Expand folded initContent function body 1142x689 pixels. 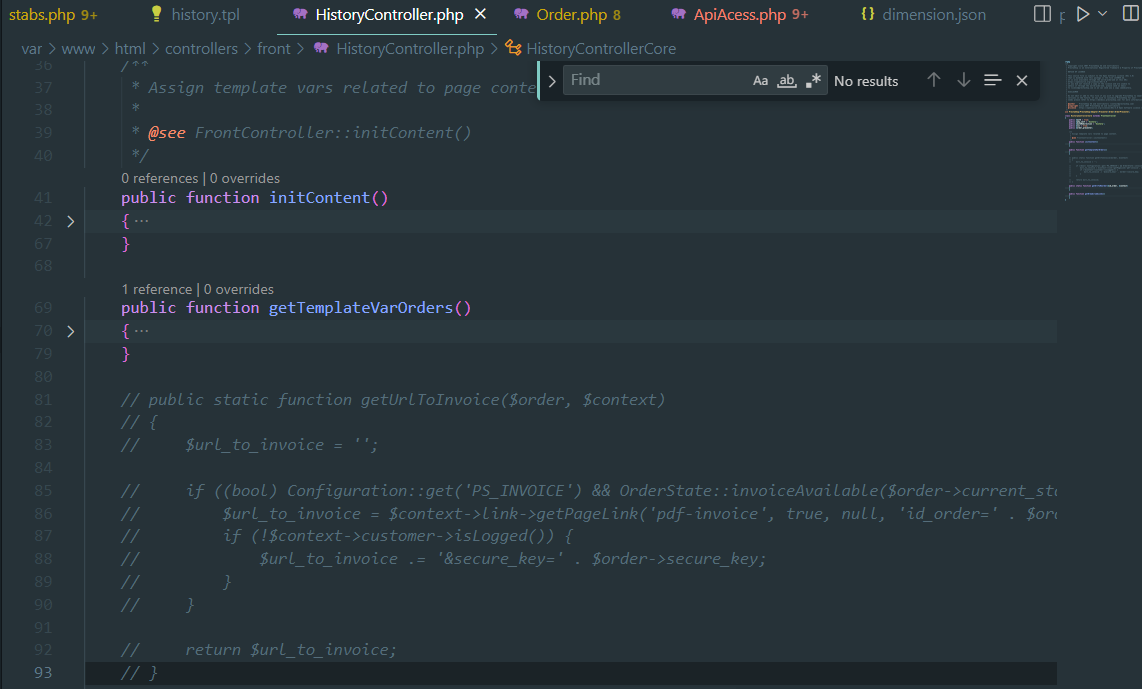pos(70,221)
